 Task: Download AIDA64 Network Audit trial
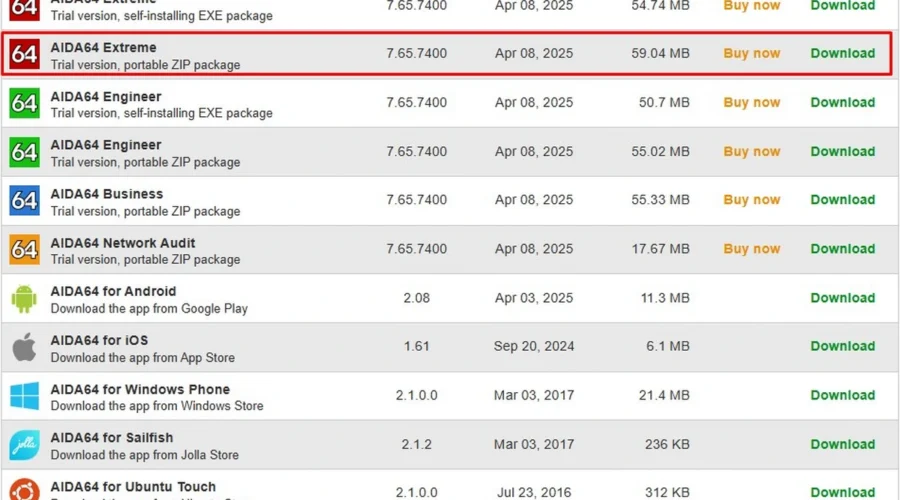(x=842, y=249)
